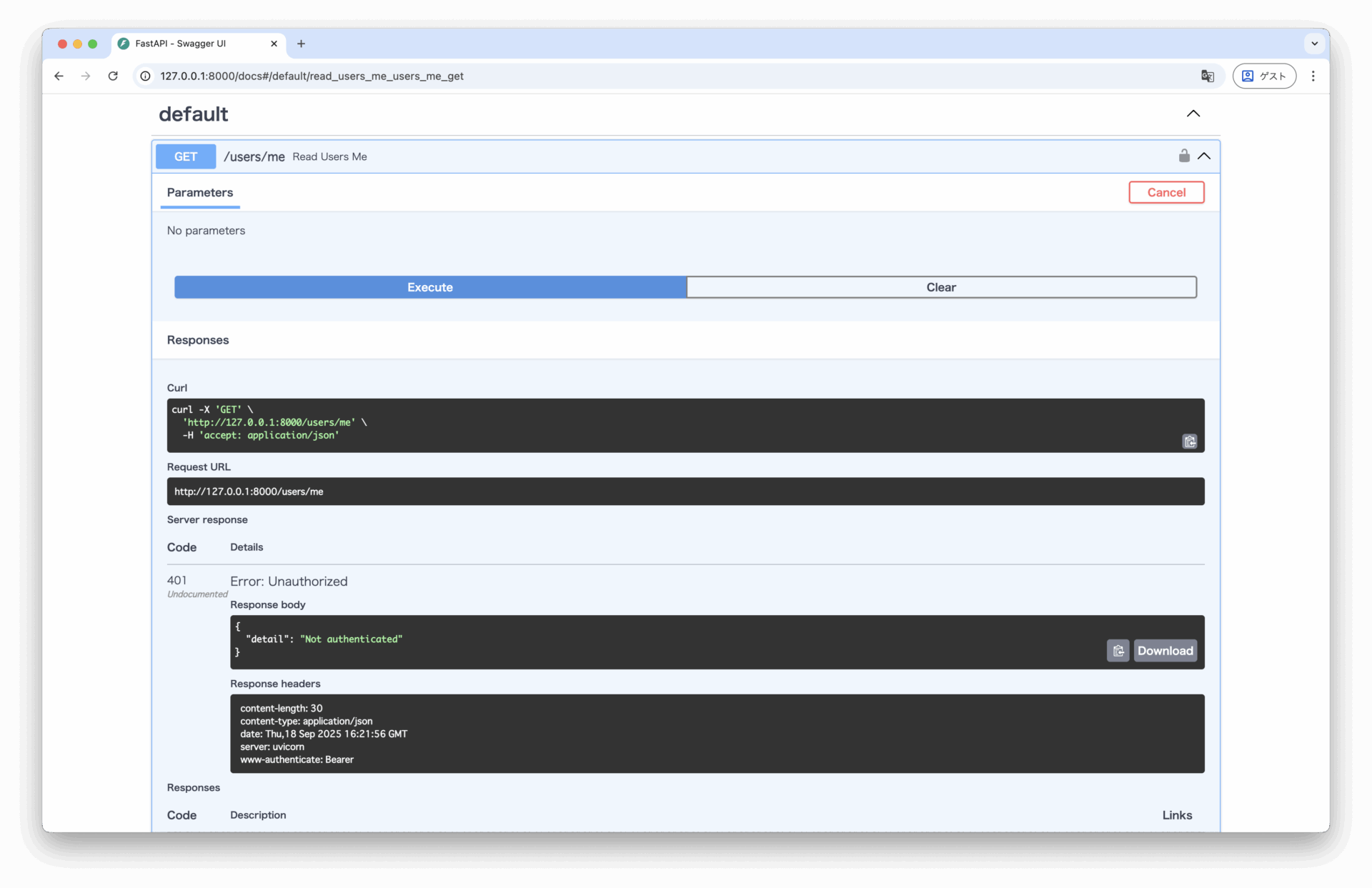This screenshot has height=888, width=1372.
Task: Open the tab search dropdown arrow
Action: tap(1313, 44)
